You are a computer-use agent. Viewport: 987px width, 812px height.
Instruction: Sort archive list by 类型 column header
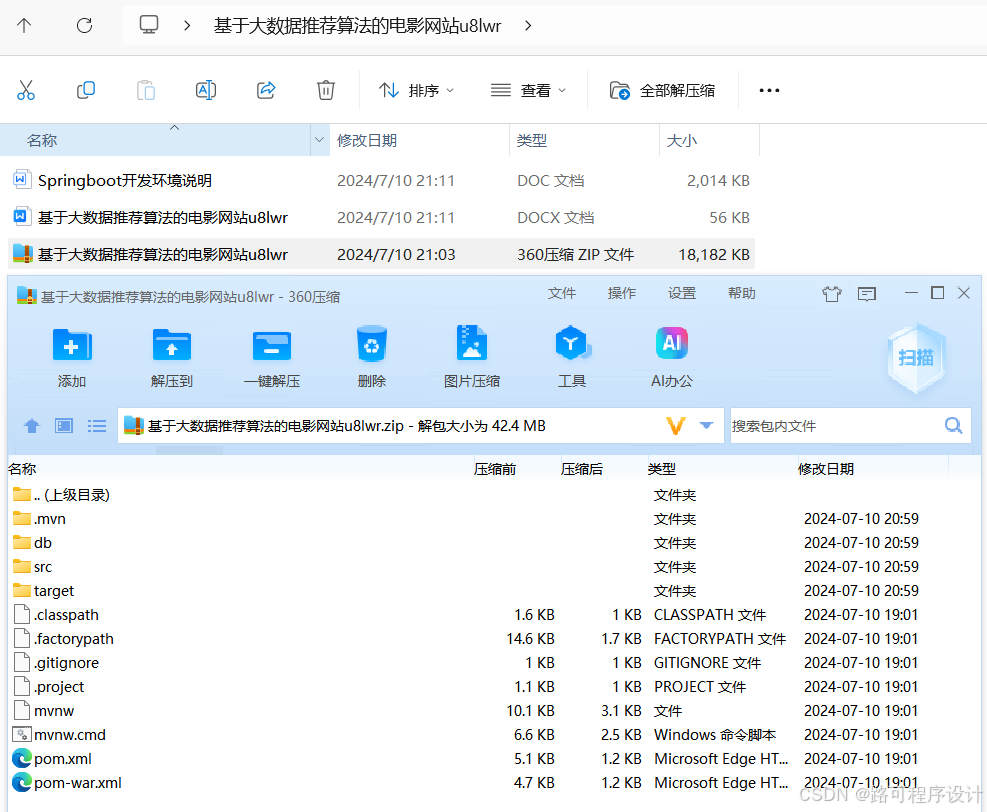(662, 469)
